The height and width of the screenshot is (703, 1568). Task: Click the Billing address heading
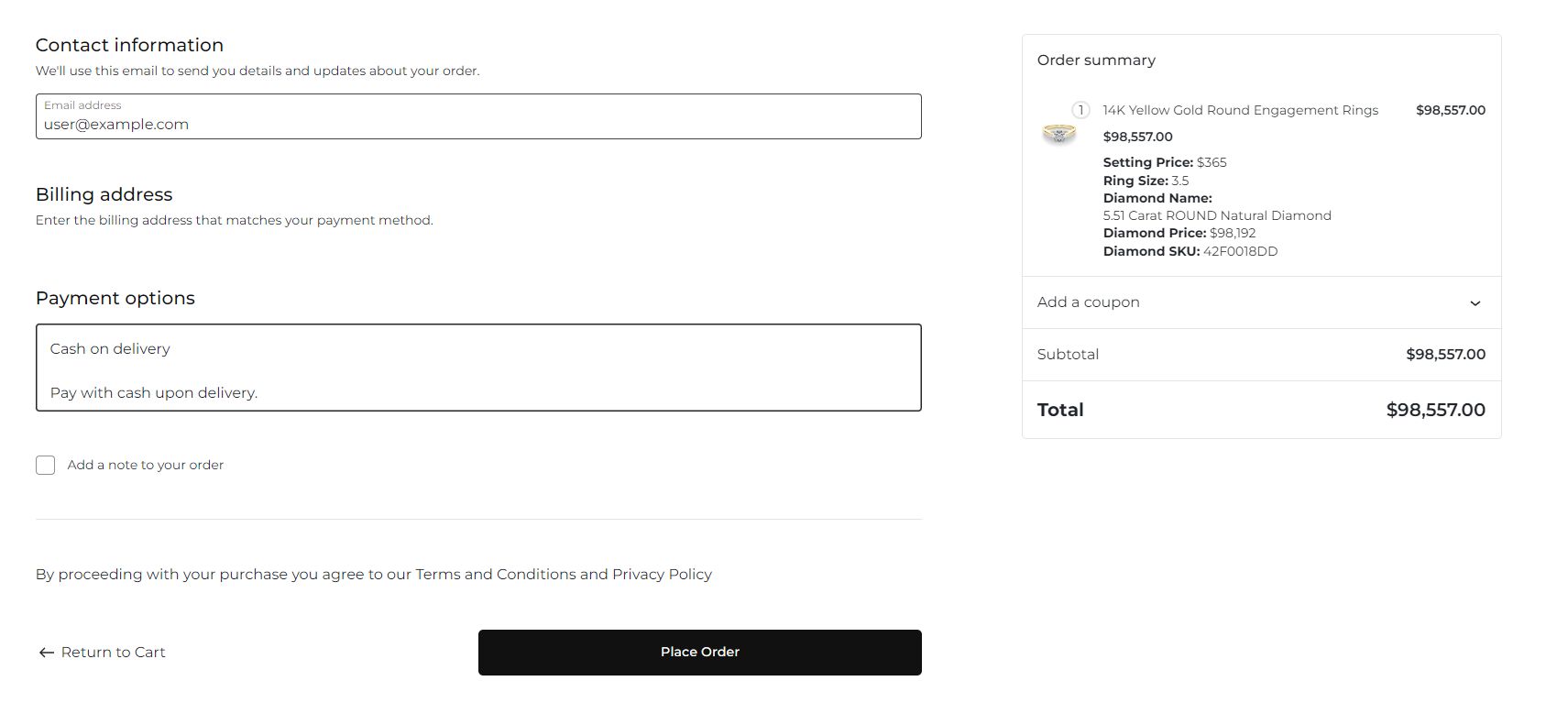point(104,194)
